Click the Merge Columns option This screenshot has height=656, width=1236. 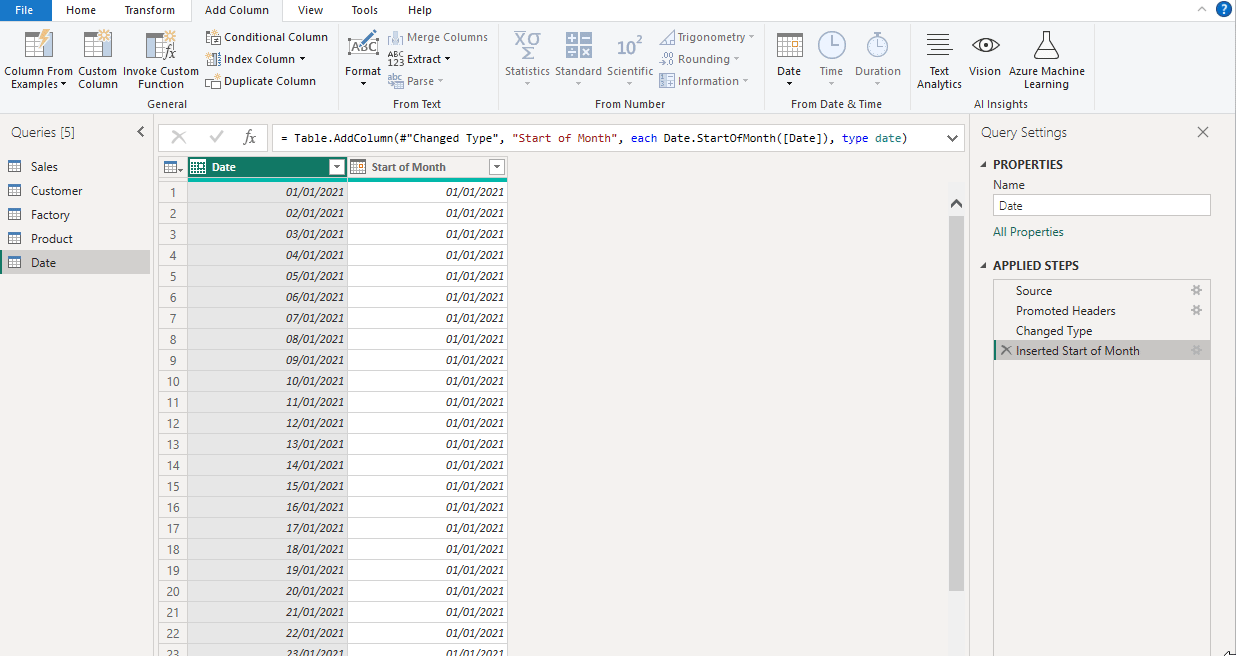pyautogui.click(x=438, y=37)
